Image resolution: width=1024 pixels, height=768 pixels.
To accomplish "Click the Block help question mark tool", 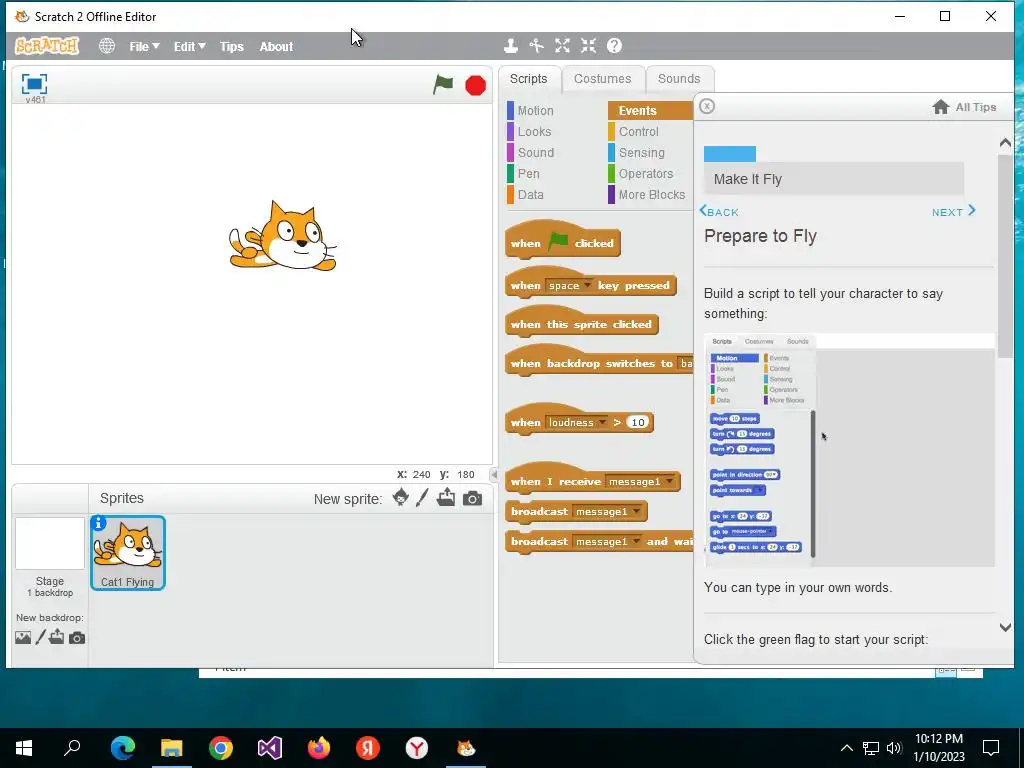I will [615, 46].
